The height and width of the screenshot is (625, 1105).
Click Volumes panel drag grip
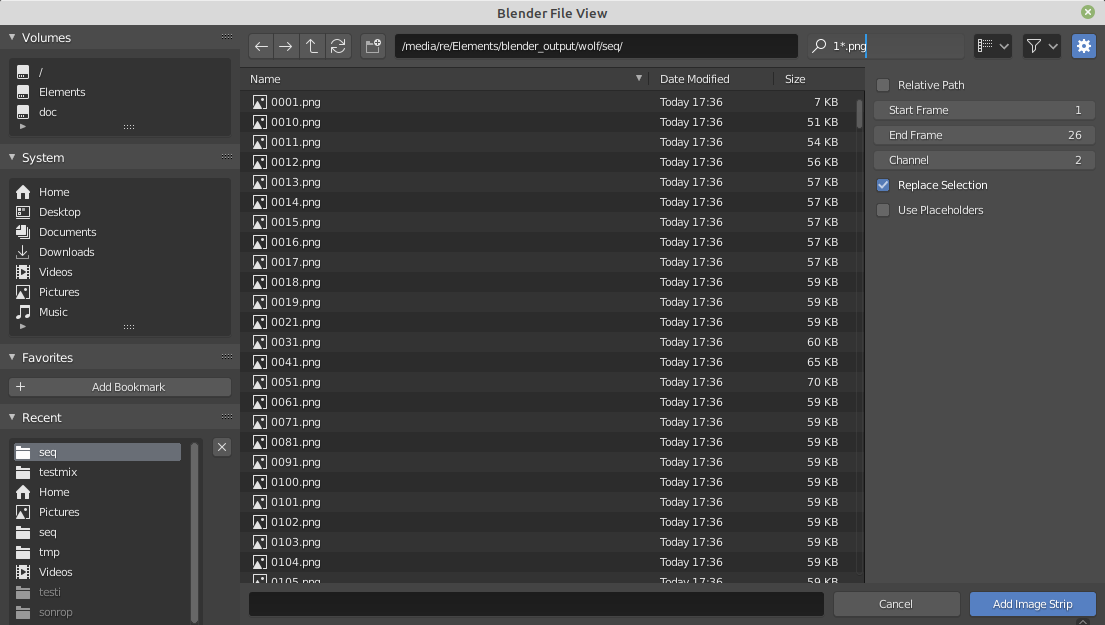pyautogui.click(x=227, y=37)
